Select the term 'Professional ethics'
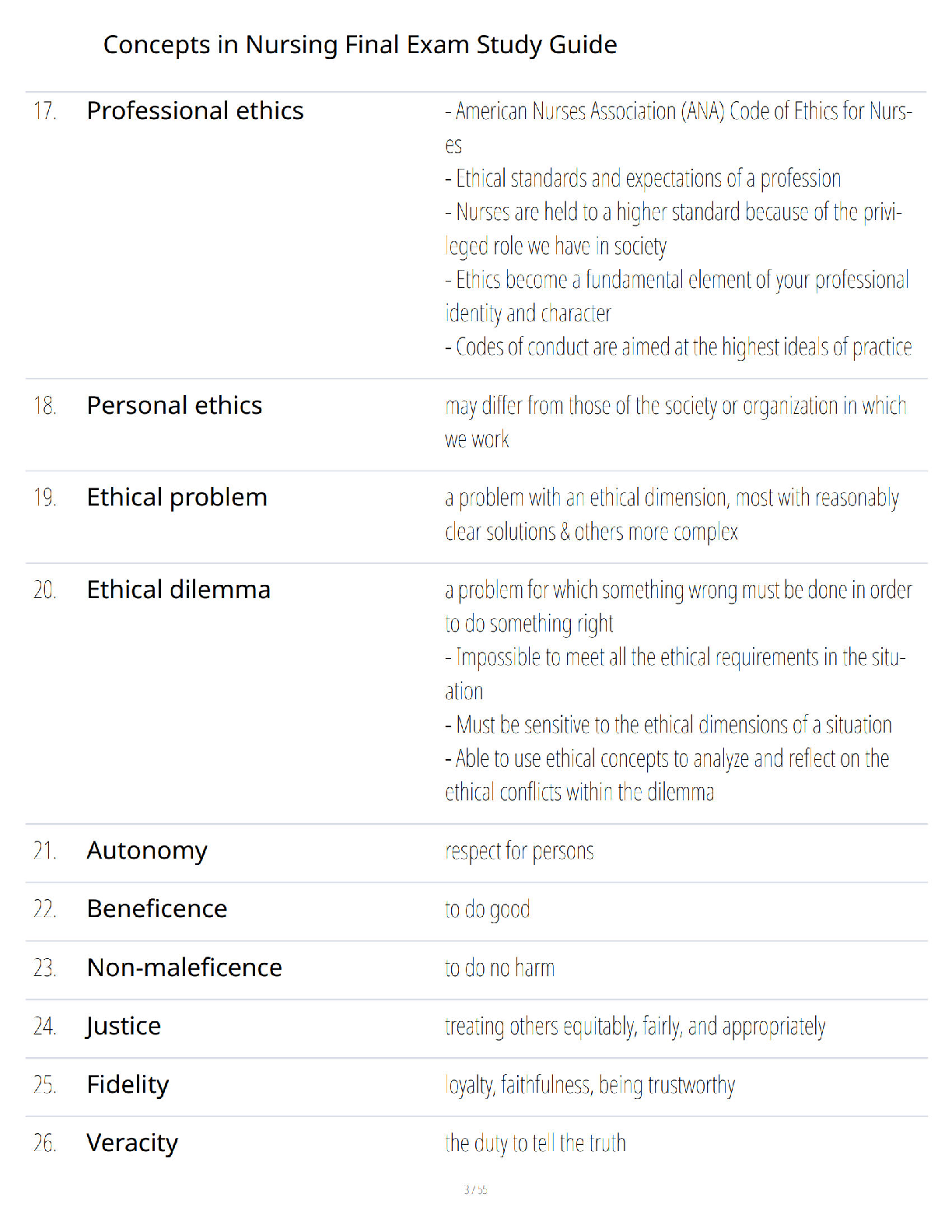952x1232 pixels. [x=195, y=111]
